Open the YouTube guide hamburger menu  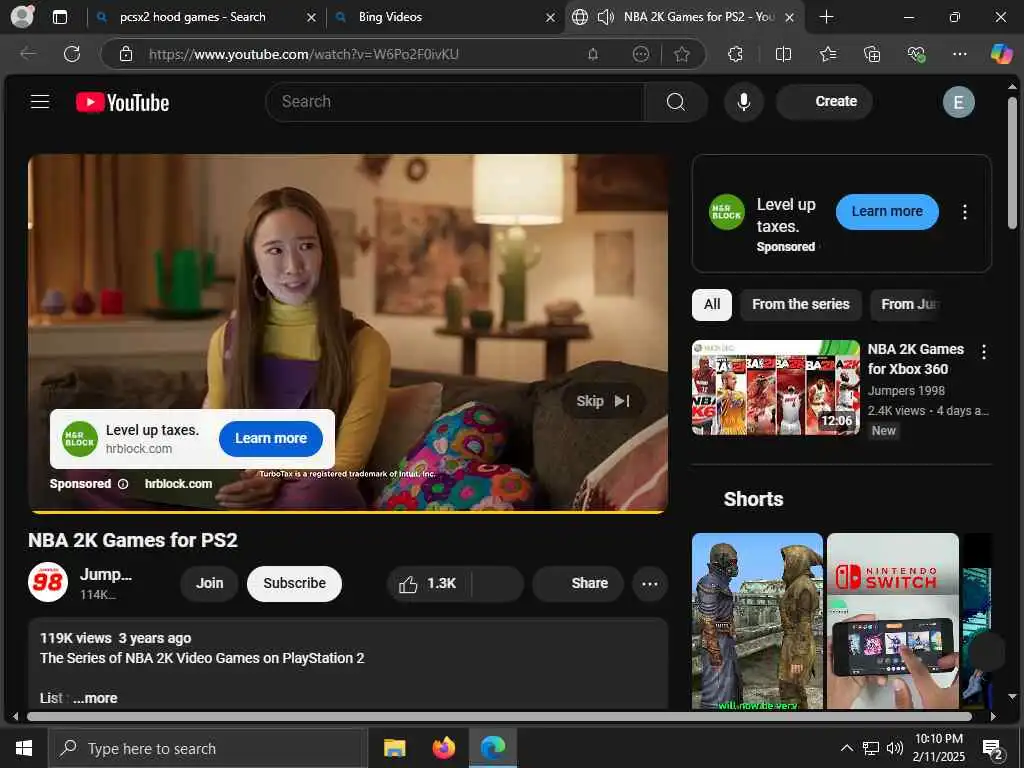[40, 102]
